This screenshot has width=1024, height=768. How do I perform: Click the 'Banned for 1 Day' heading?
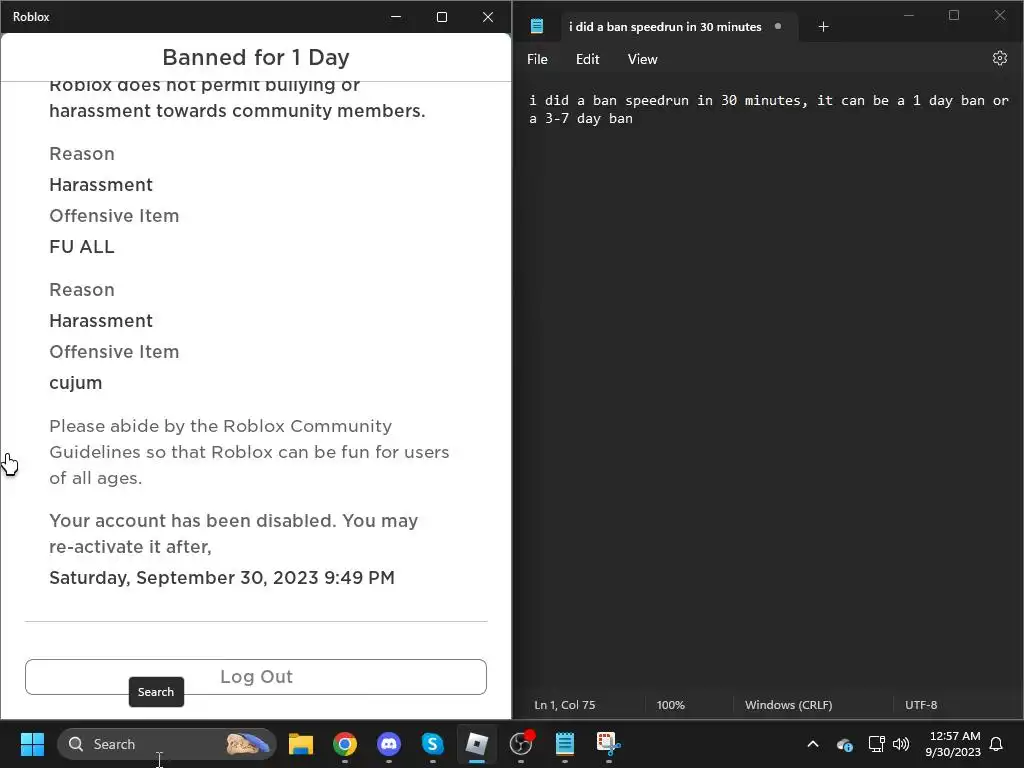pos(256,57)
